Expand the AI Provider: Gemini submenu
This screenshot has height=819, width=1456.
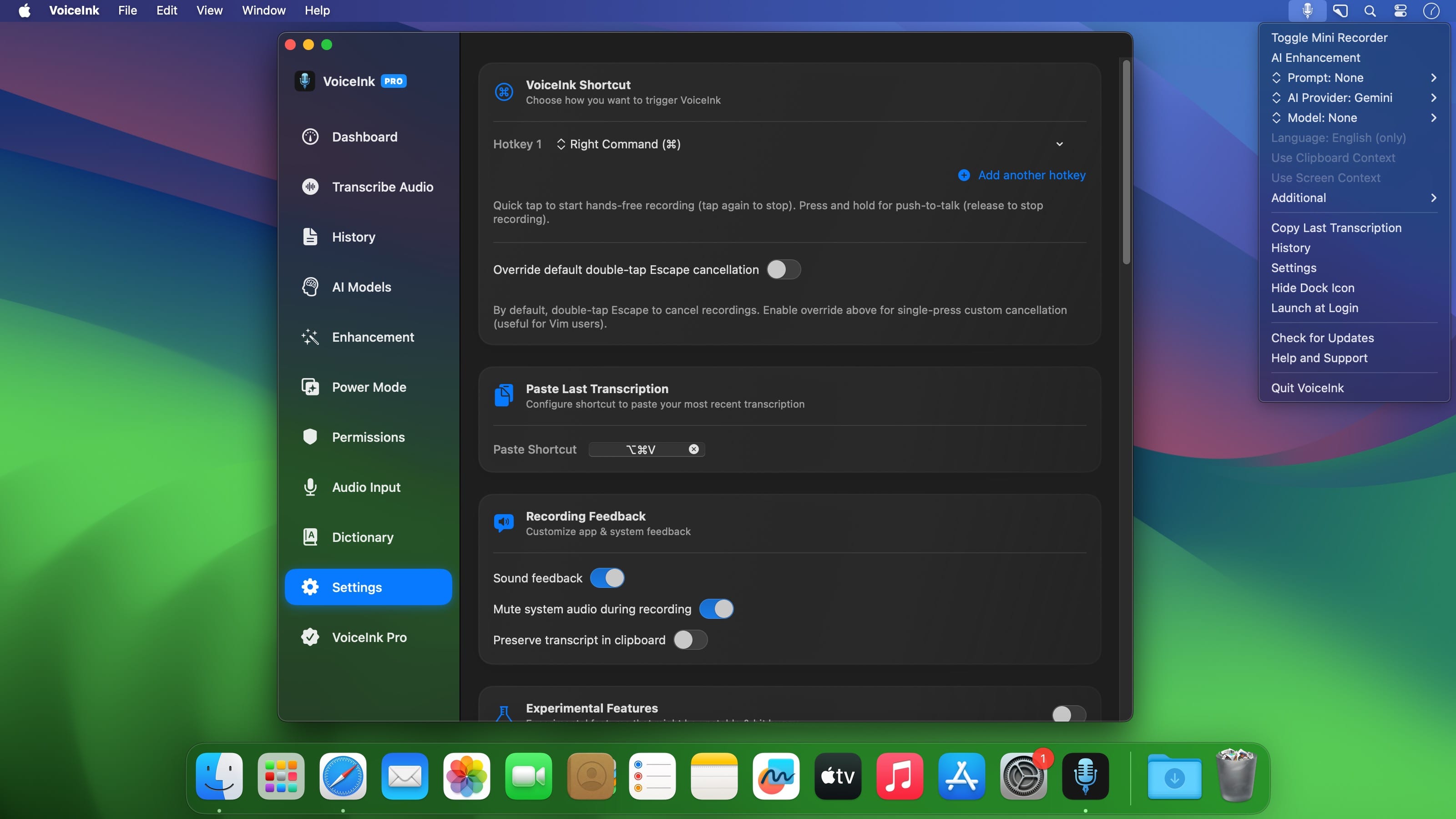coord(1353,98)
